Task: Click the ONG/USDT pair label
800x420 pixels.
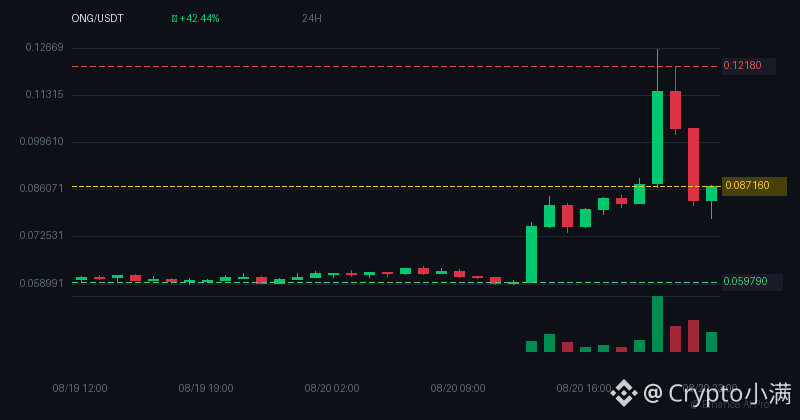Action: 97,18
